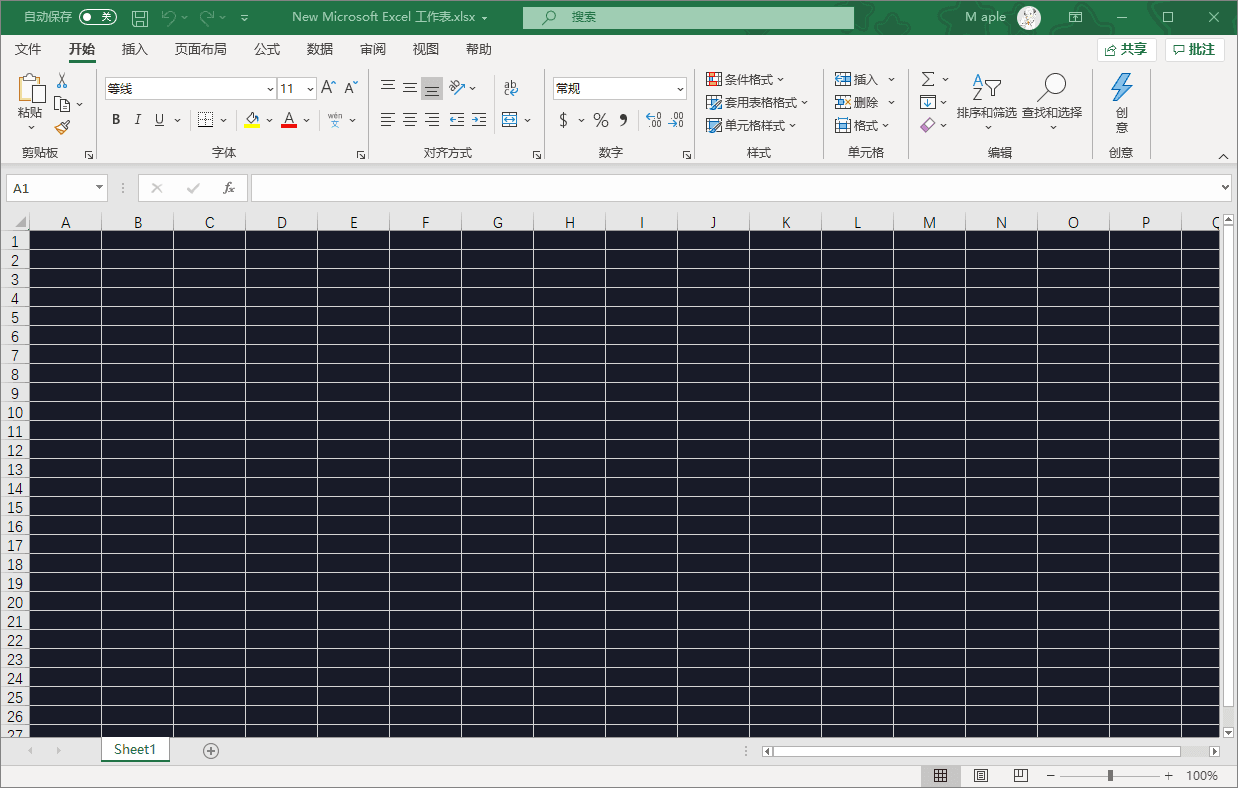
Task: Apply percent style format
Action: click(x=601, y=120)
